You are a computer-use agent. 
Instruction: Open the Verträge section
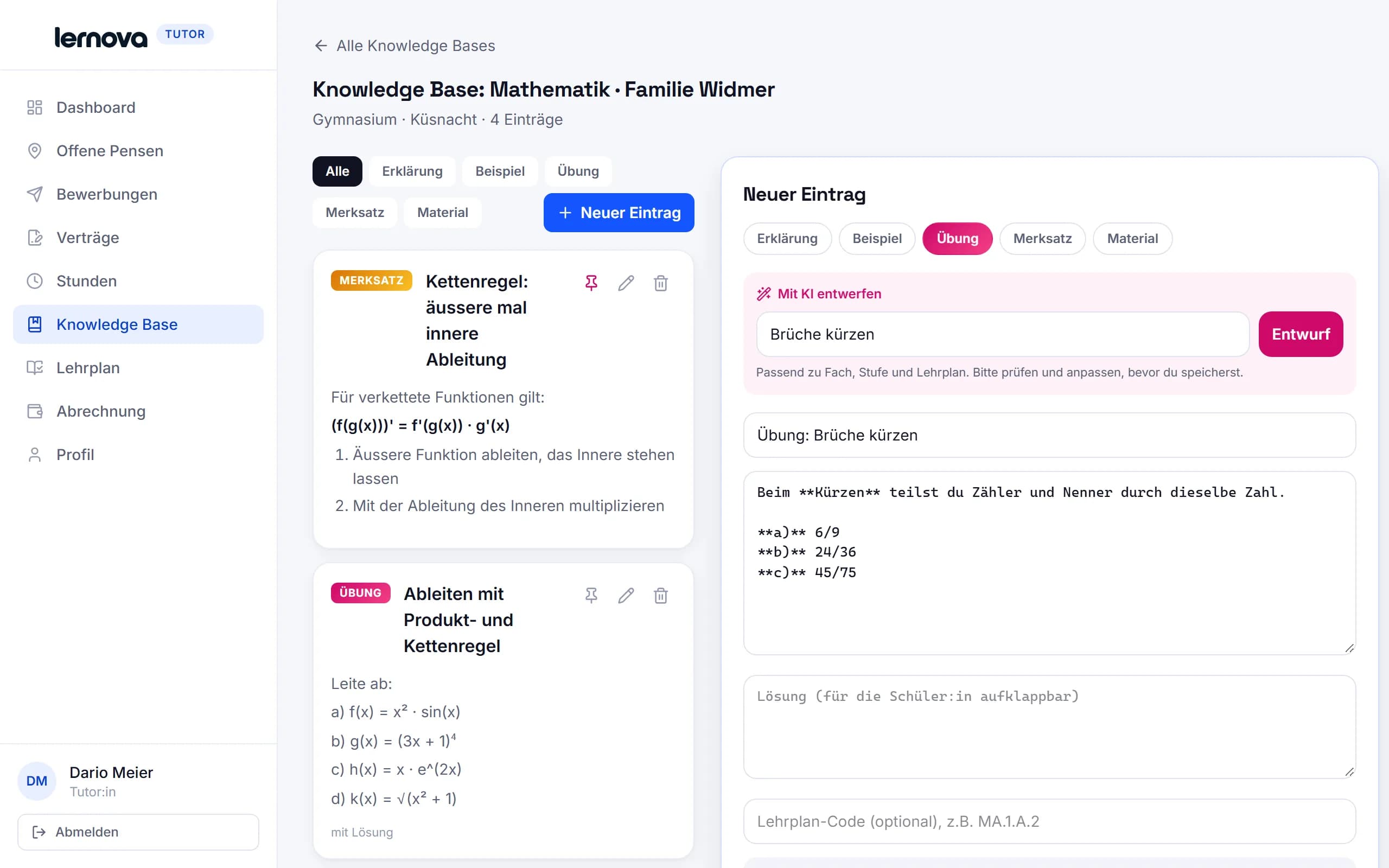(x=138, y=238)
